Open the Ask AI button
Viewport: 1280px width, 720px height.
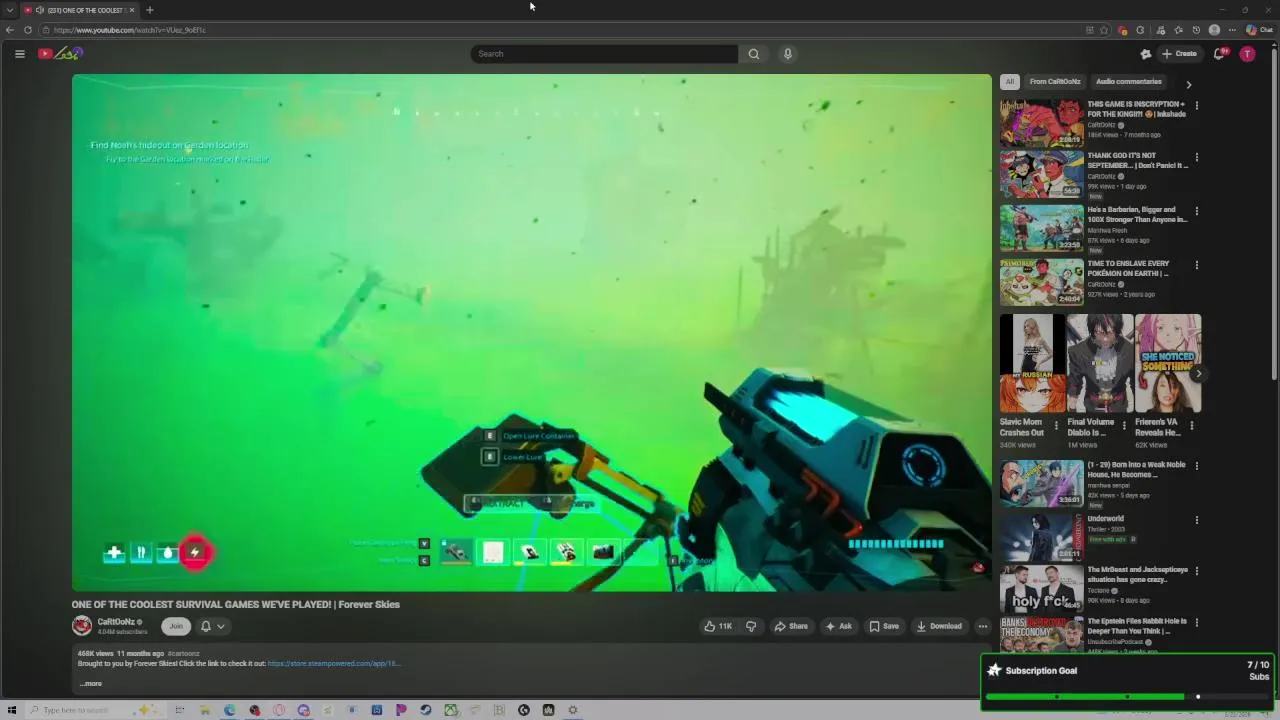pyautogui.click(x=838, y=626)
